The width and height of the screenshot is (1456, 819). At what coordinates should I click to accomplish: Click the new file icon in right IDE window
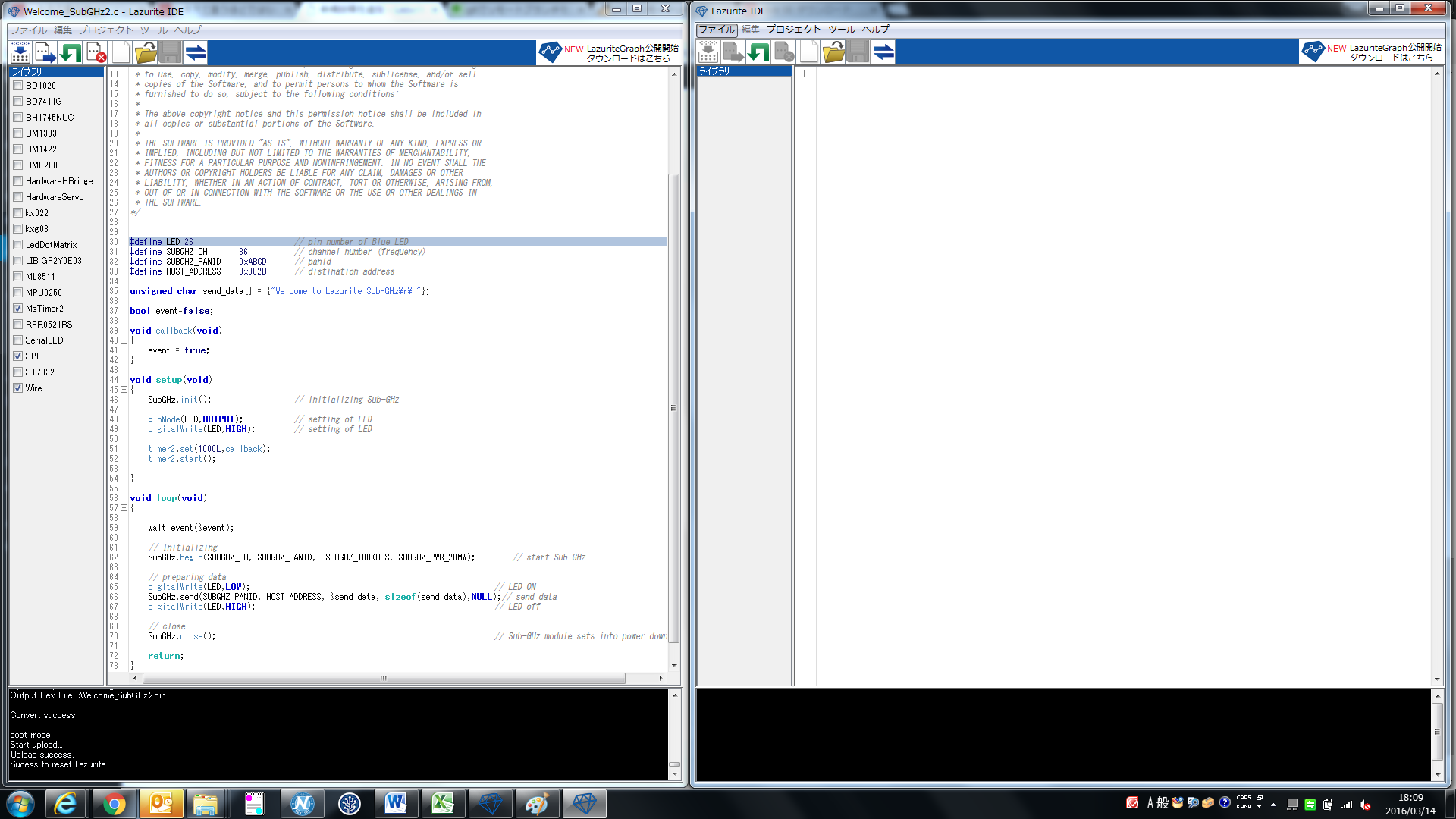point(808,52)
